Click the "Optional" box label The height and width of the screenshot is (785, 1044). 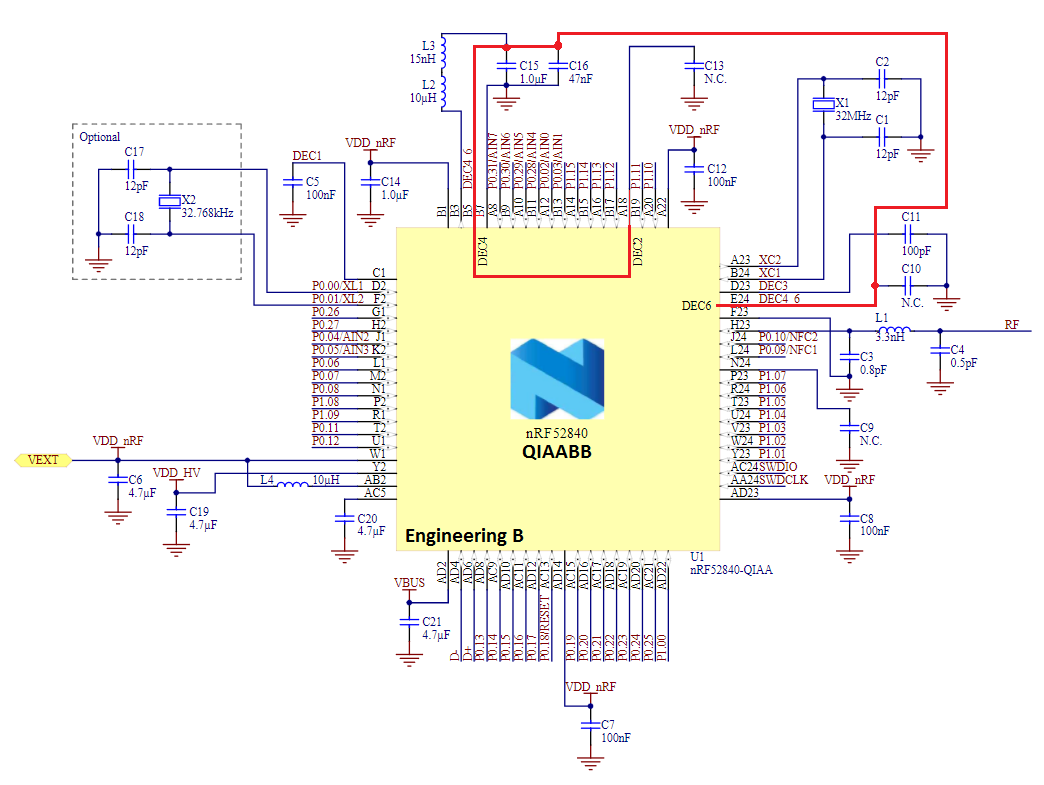(x=100, y=136)
